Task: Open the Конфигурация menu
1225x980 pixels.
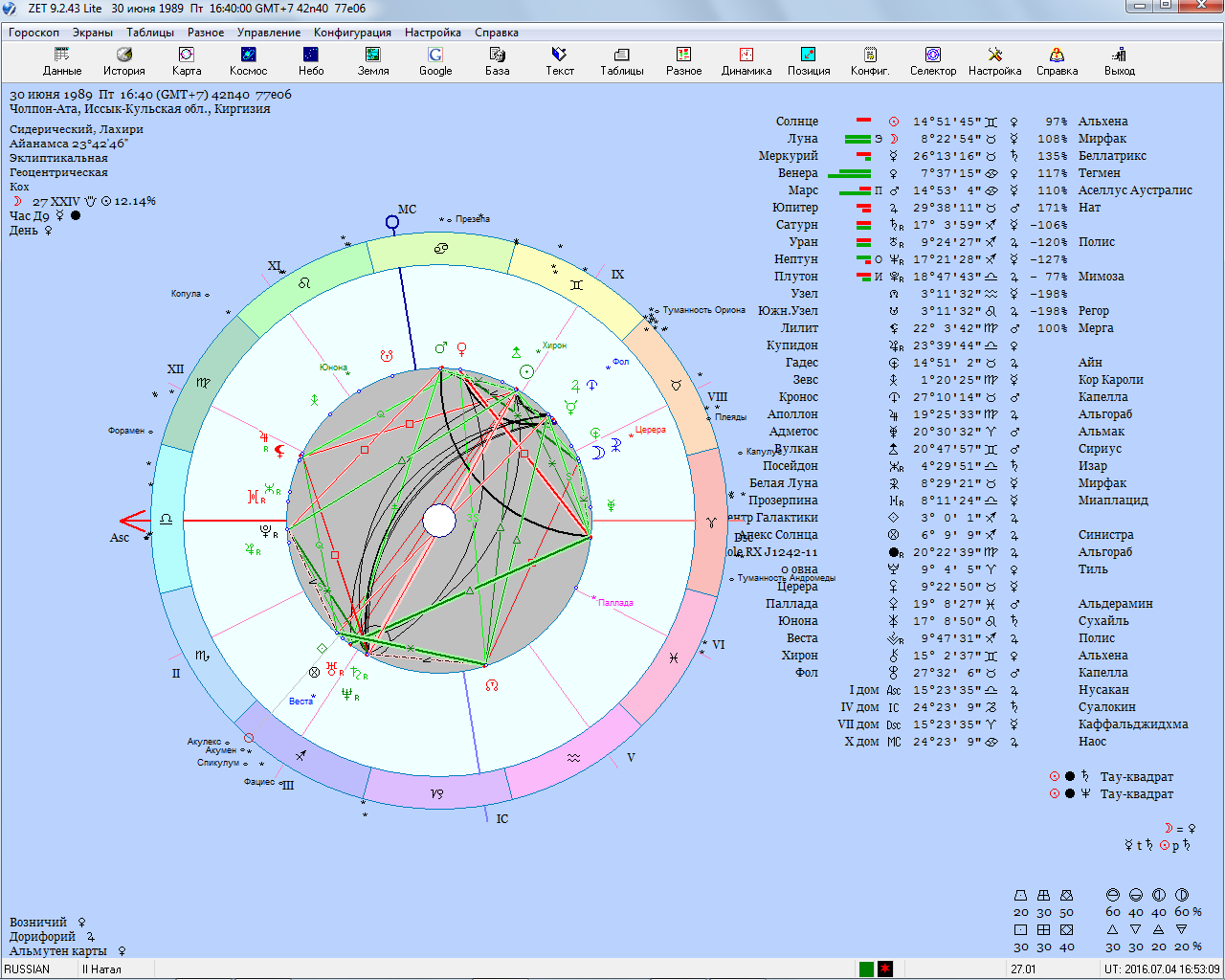Action: (x=352, y=33)
